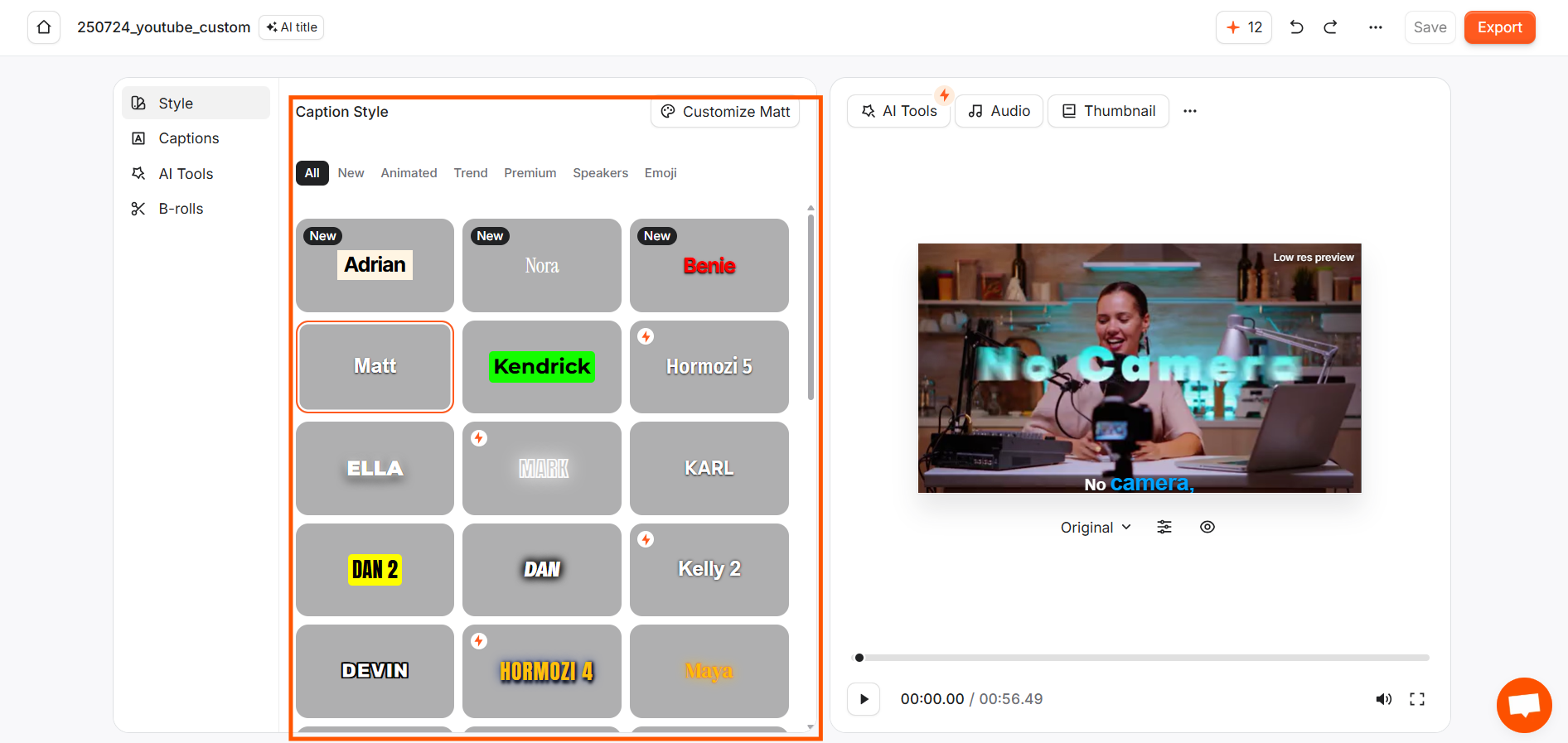Switch to the Animated filter tab

point(409,173)
